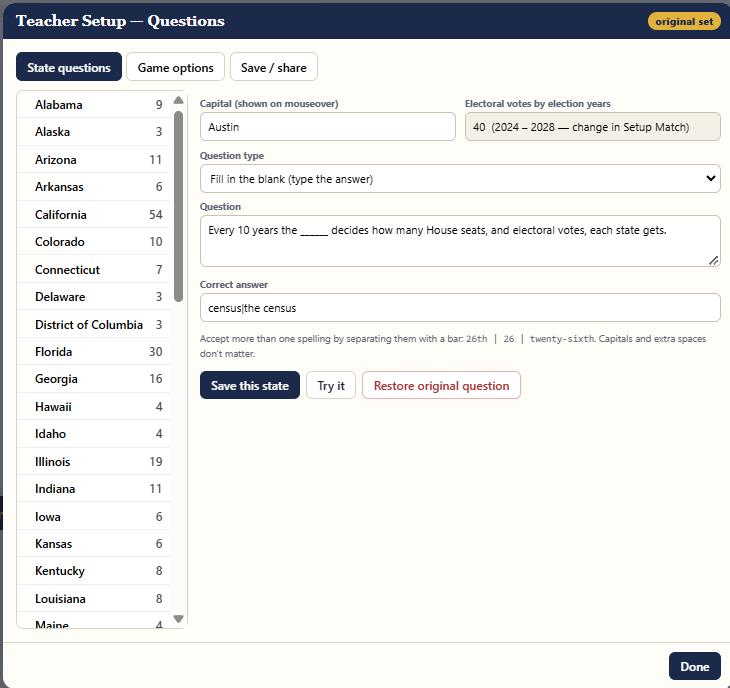Select Arizona in the state list
Viewport: 730px width, 688px height.
point(94,159)
